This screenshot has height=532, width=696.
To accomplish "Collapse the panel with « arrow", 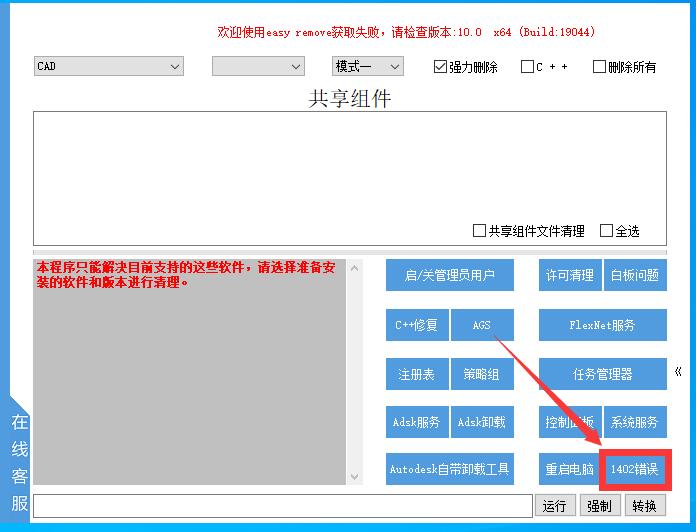I will 678,372.
